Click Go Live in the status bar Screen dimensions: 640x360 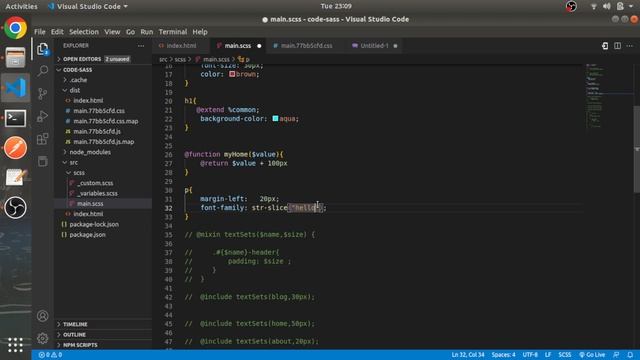592,355
